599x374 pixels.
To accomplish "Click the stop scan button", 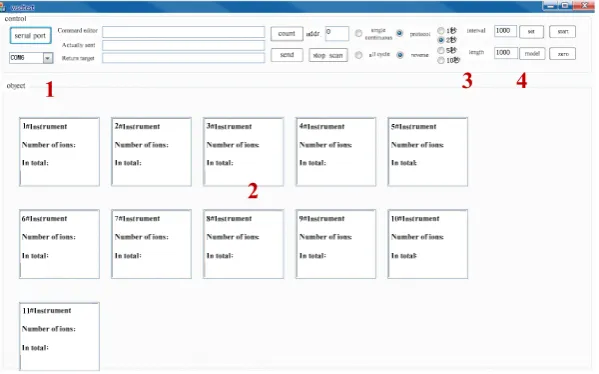I will click(328, 55).
